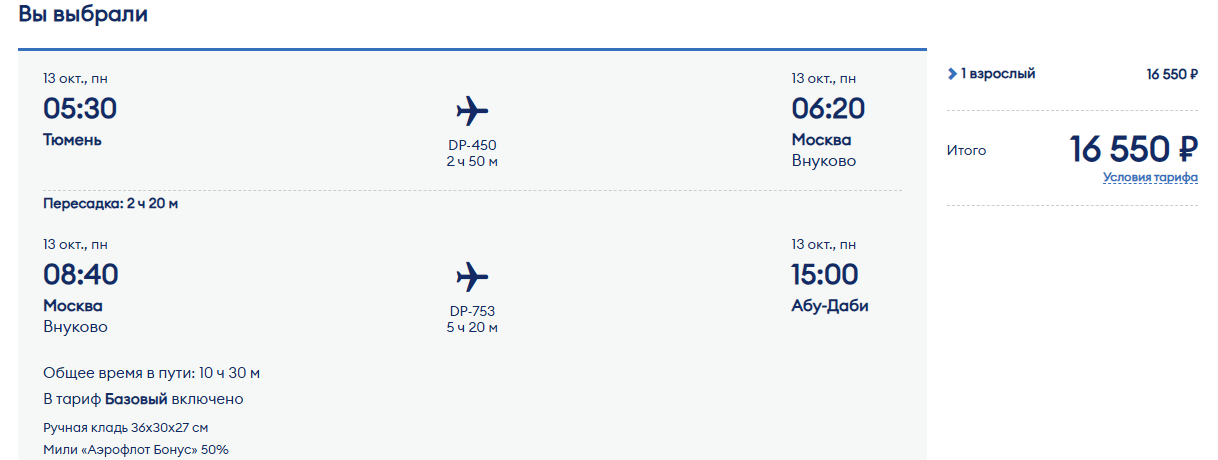Click the Итого label
1218x460 pixels.
[966, 150]
